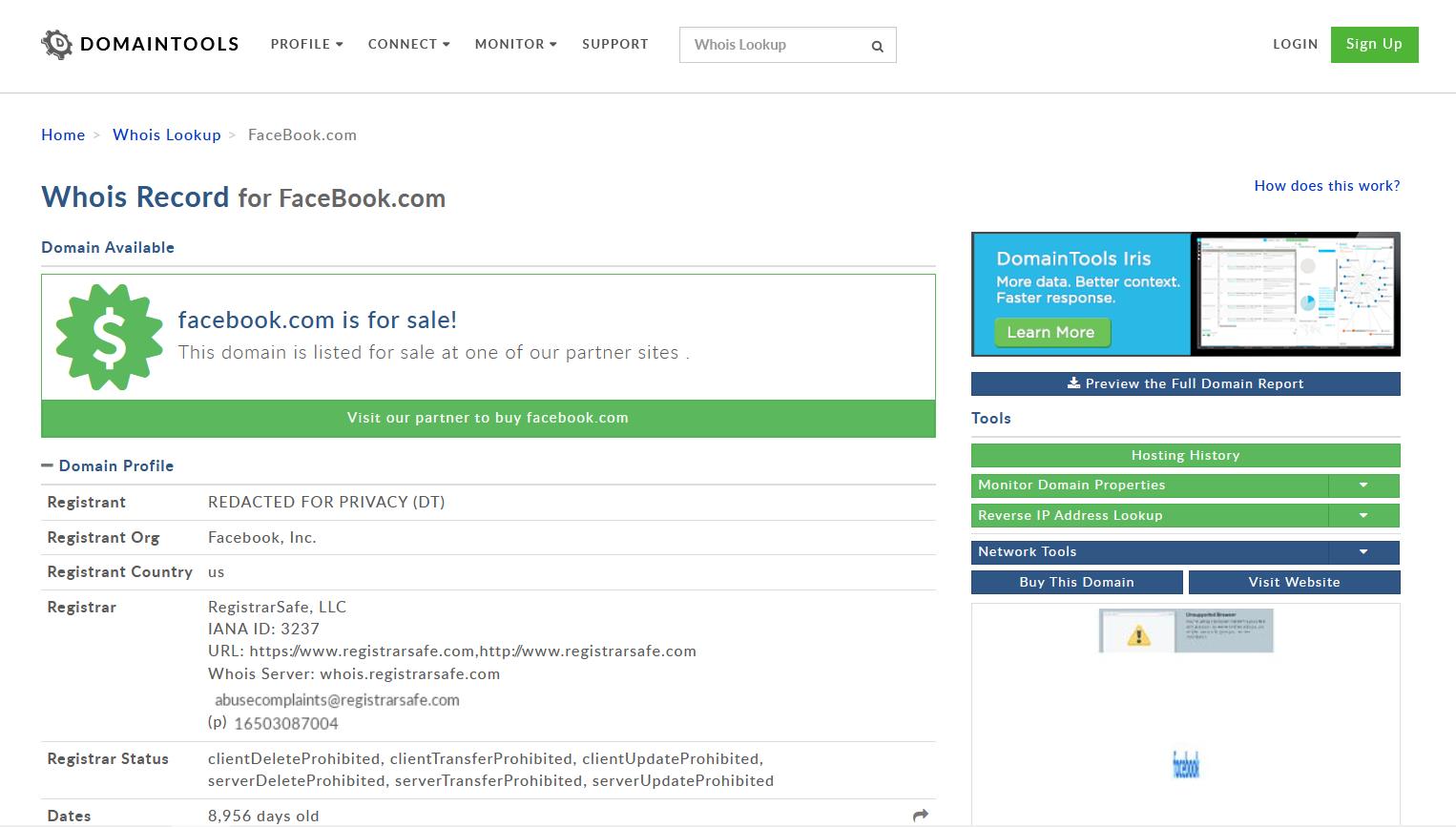The height and width of the screenshot is (827, 1456).
Task: Click the LOGIN link
Action: (1295, 44)
